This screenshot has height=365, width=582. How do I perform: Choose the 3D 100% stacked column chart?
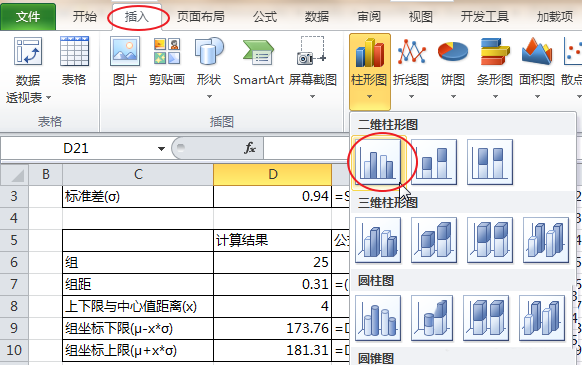click(490, 240)
